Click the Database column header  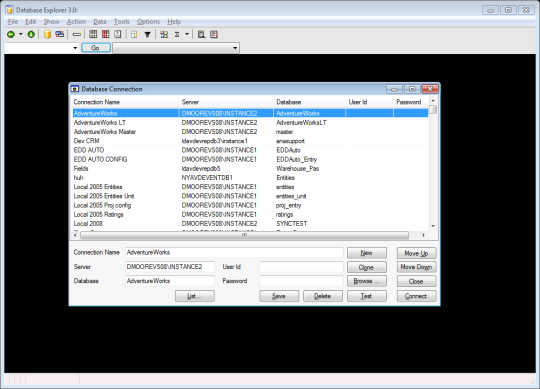click(x=310, y=102)
